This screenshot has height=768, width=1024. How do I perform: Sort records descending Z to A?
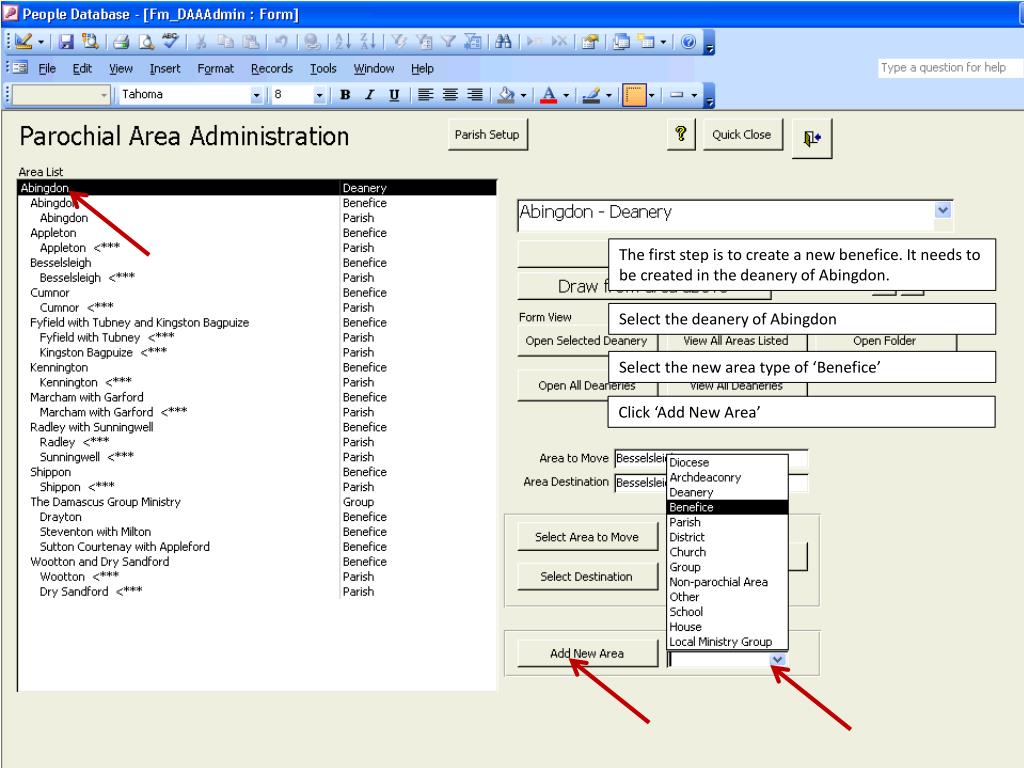tap(368, 42)
